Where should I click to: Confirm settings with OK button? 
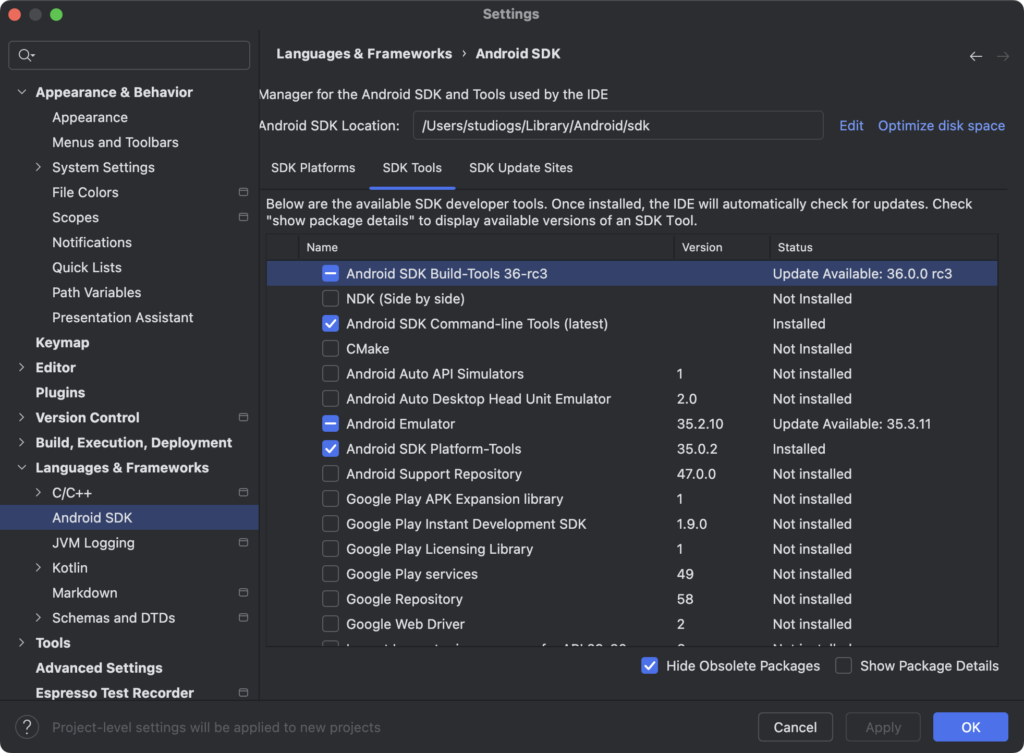[970, 727]
